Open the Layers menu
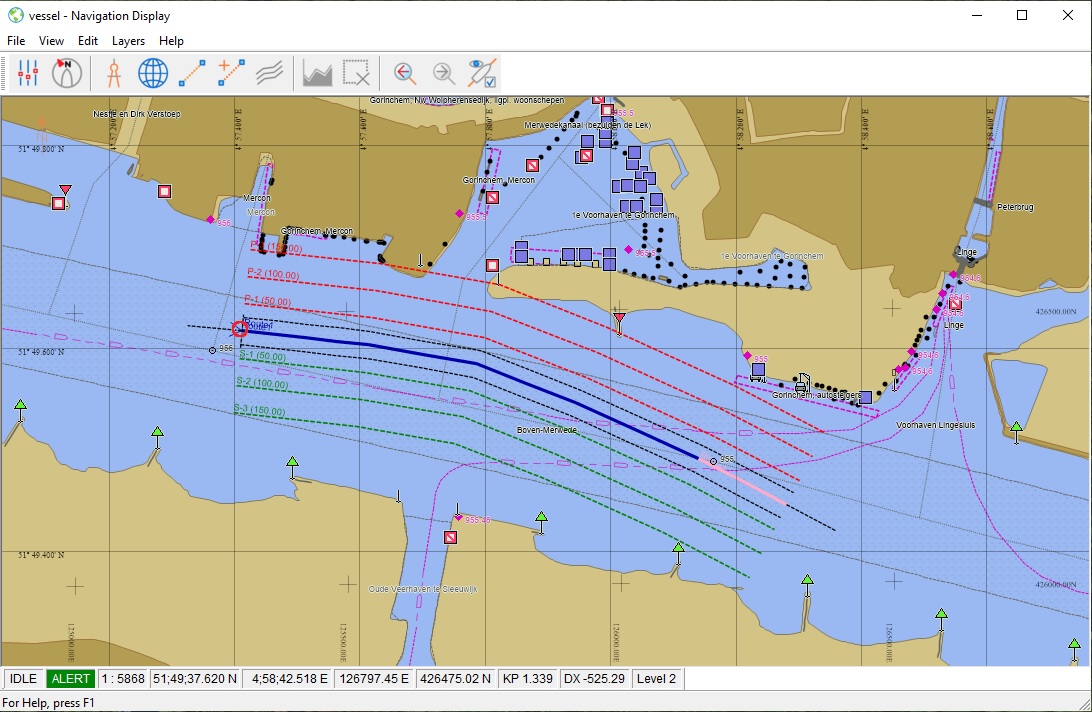This screenshot has height=712, width=1092. pos(128,41)
